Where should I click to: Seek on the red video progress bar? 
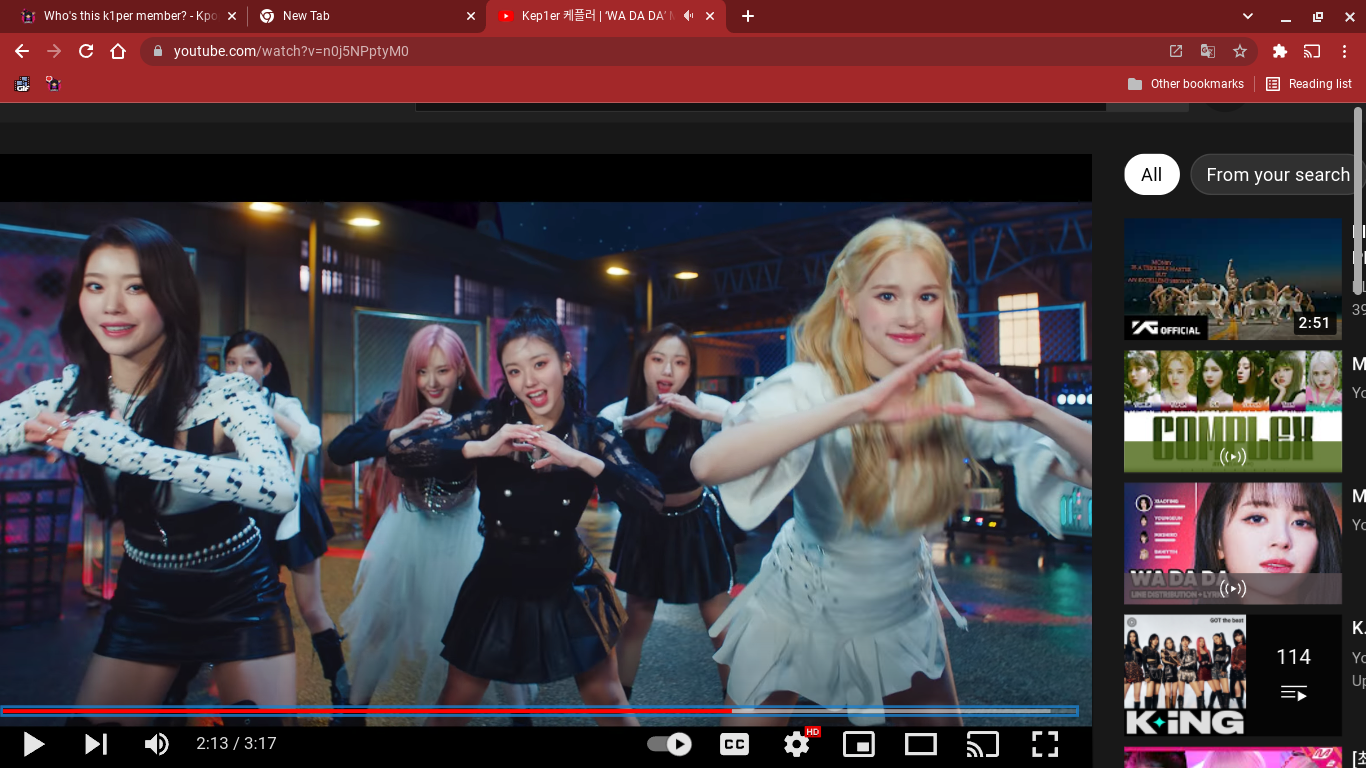tap(540, 711)
